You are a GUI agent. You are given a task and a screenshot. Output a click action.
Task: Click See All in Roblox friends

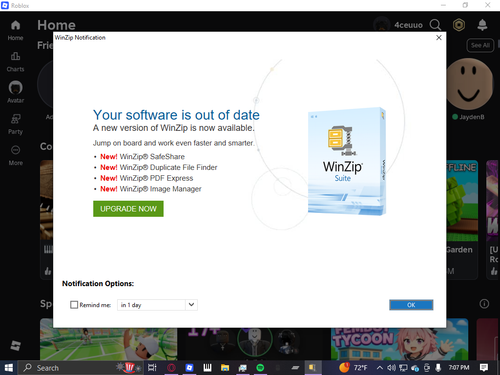(x=480, y=45)
